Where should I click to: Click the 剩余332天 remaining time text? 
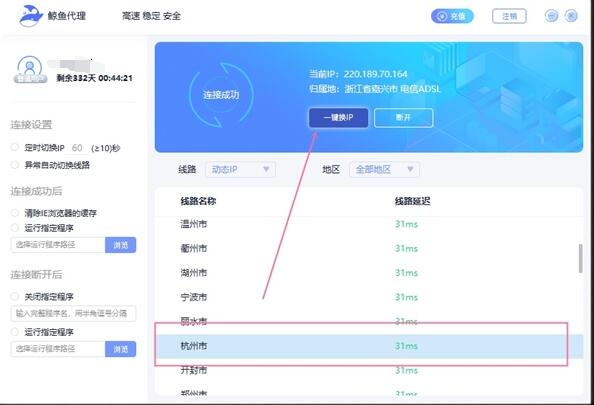click(x=94, y=78)
